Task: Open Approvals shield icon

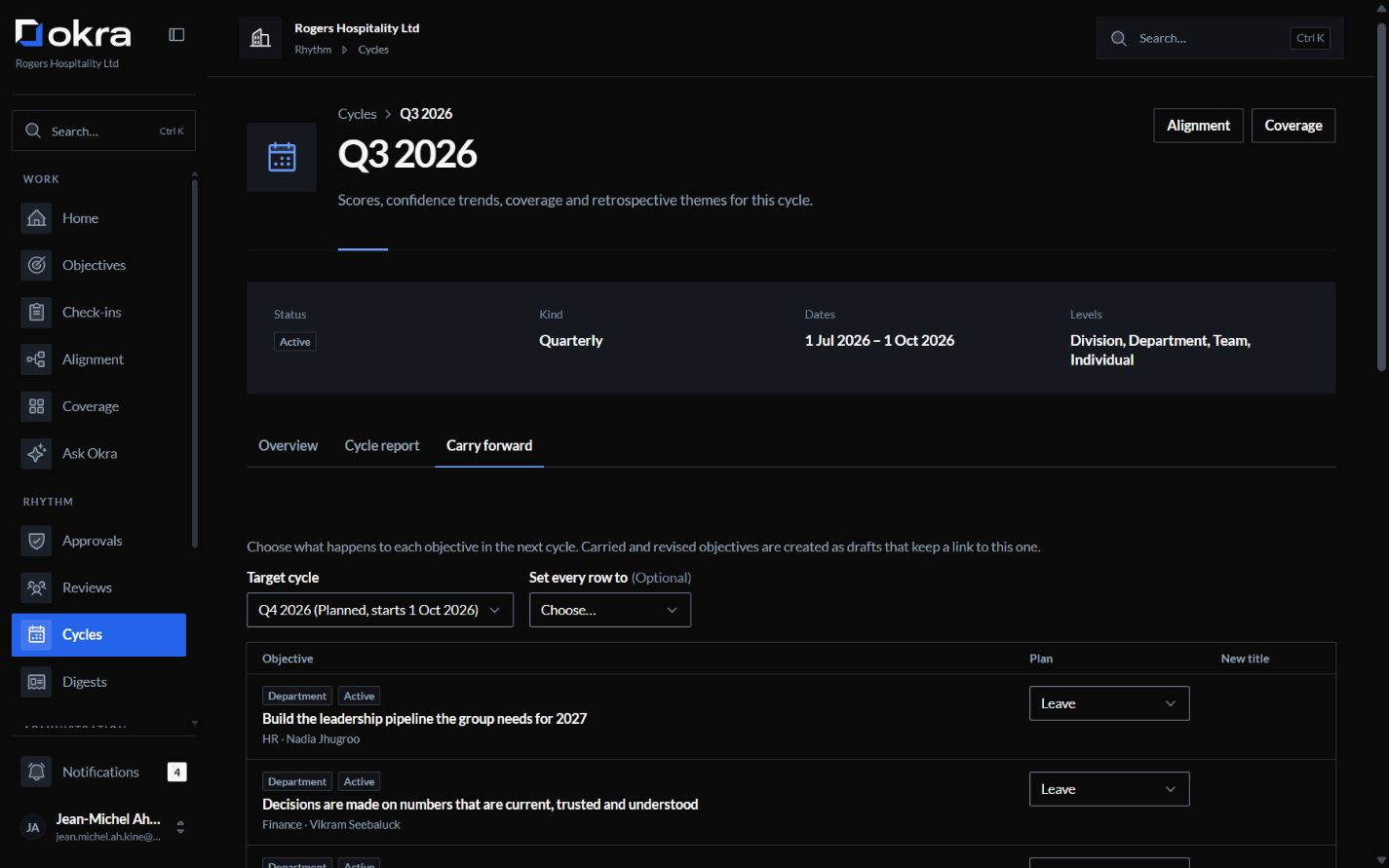Action: (36, 541)
